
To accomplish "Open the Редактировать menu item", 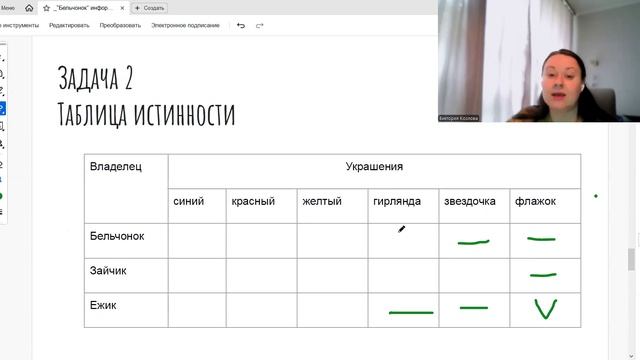I will tap(69, 25).
